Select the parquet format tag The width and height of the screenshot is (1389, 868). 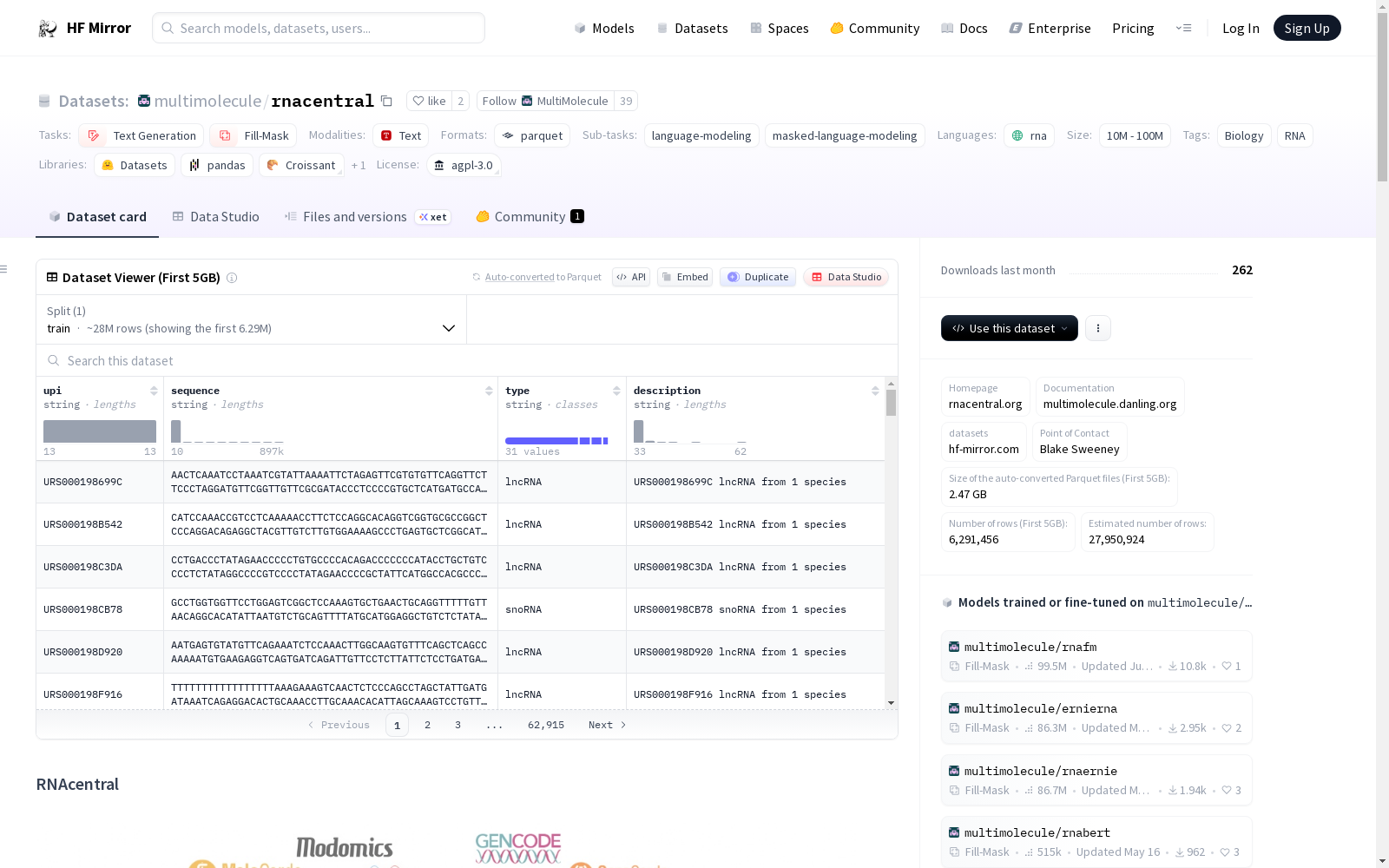[x=533, y=135]
